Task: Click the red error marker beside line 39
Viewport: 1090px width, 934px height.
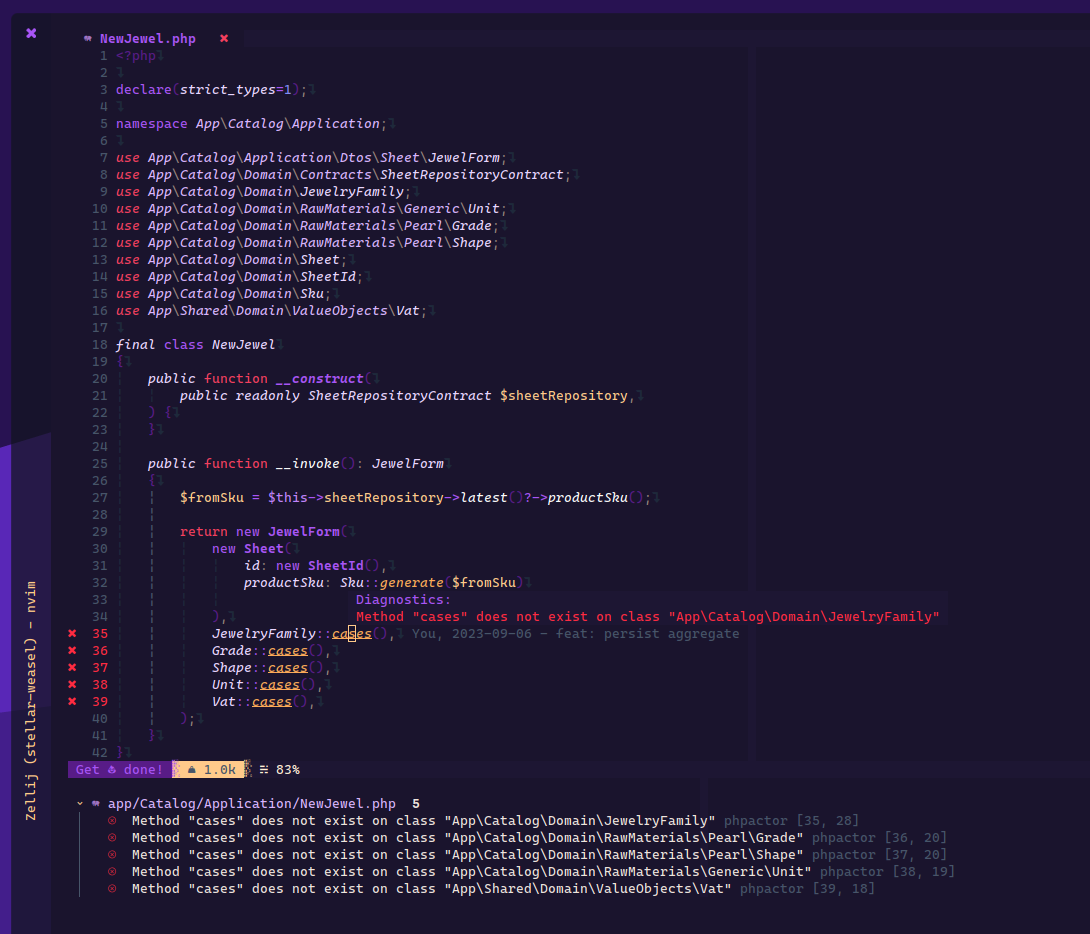Action: pyautogui.click(x=70, y=701)
